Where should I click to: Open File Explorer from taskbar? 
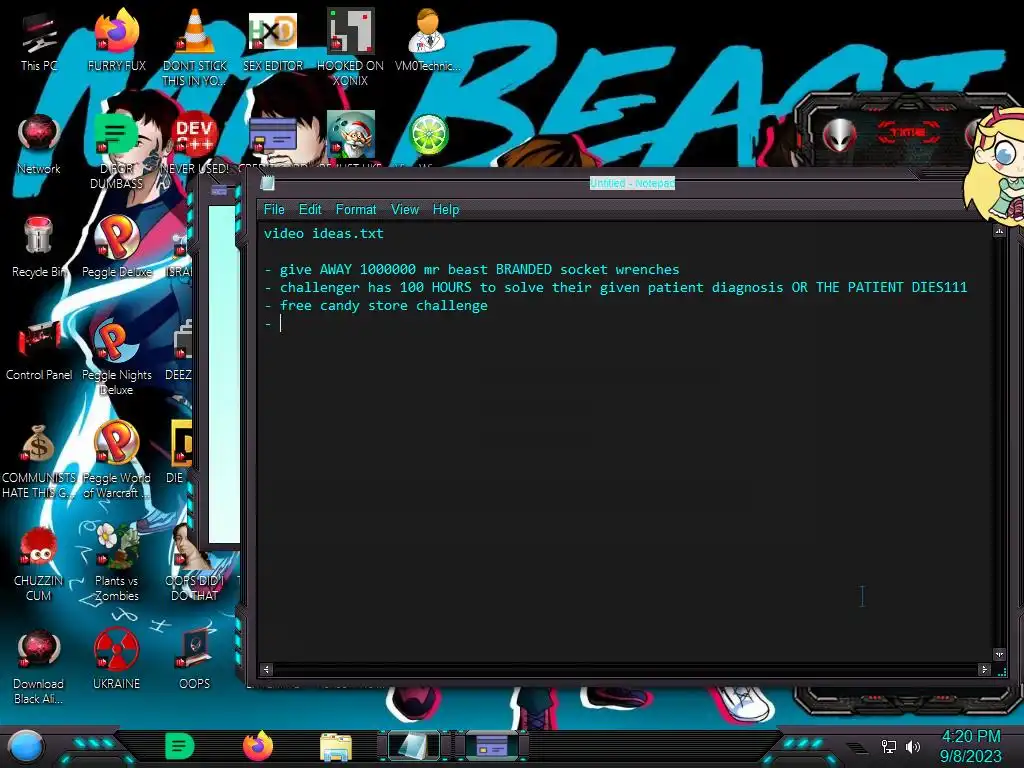(x=336, y=746)
